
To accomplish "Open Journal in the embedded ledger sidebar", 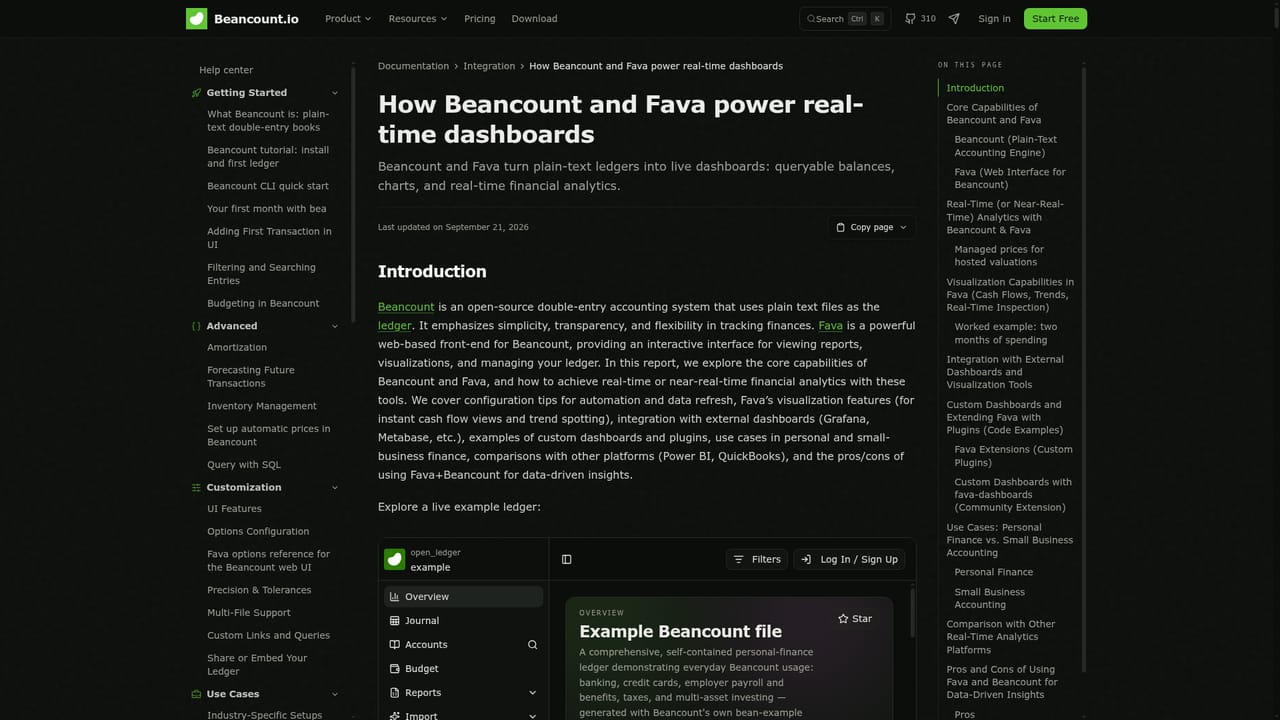I will coord(463,621).
